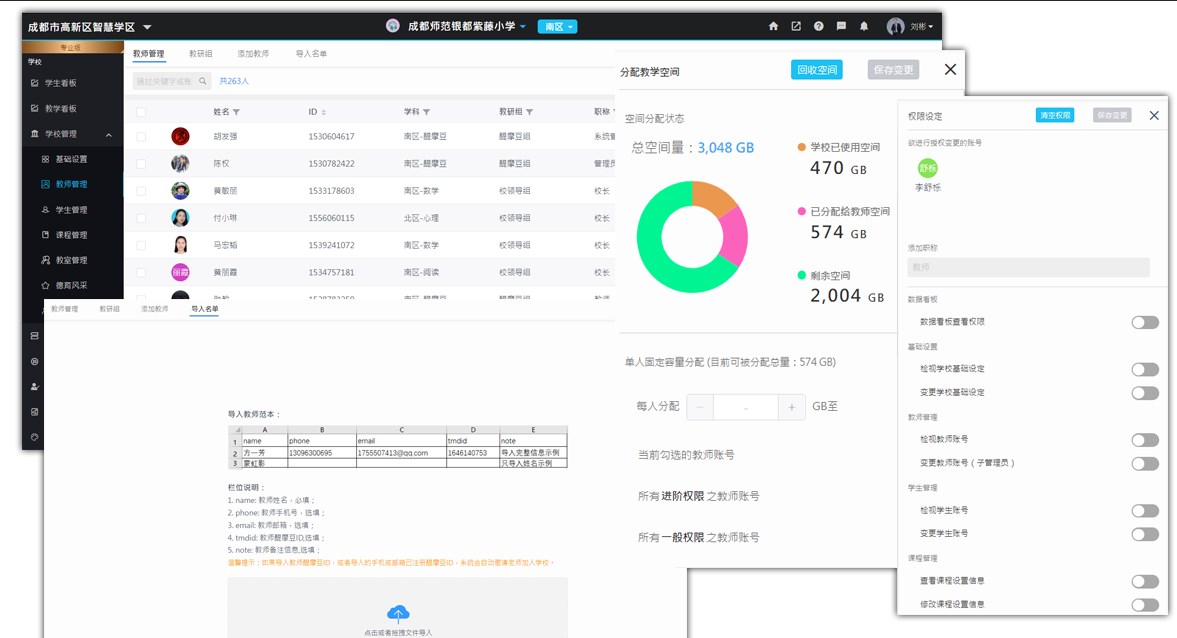Screen dimensions: 1177x638
Task: Switch to the 教研组 tab
Action: pos(200,54)
